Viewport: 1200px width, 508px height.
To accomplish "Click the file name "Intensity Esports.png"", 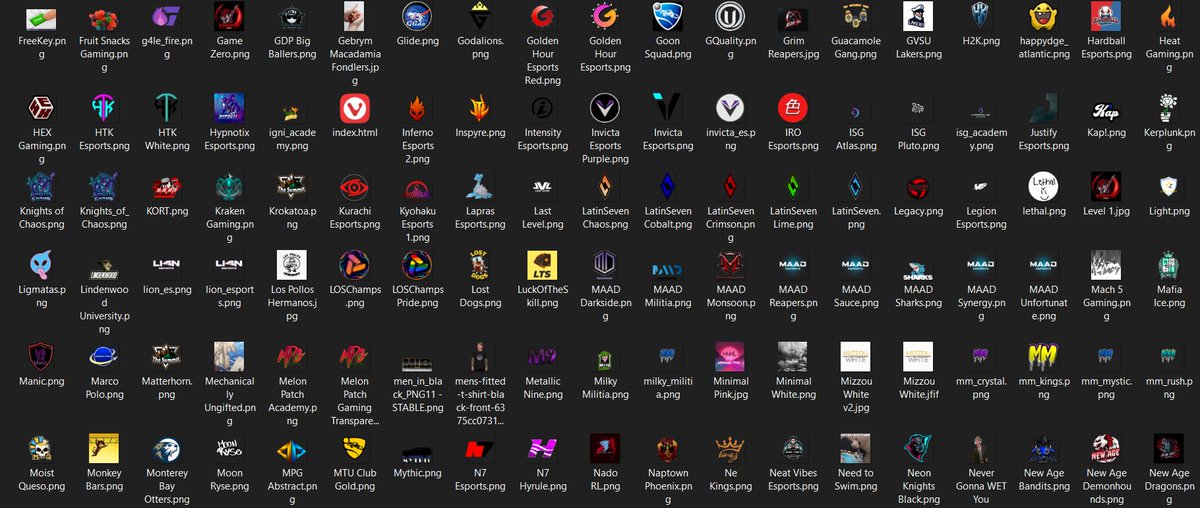I will tap(542, 139).
